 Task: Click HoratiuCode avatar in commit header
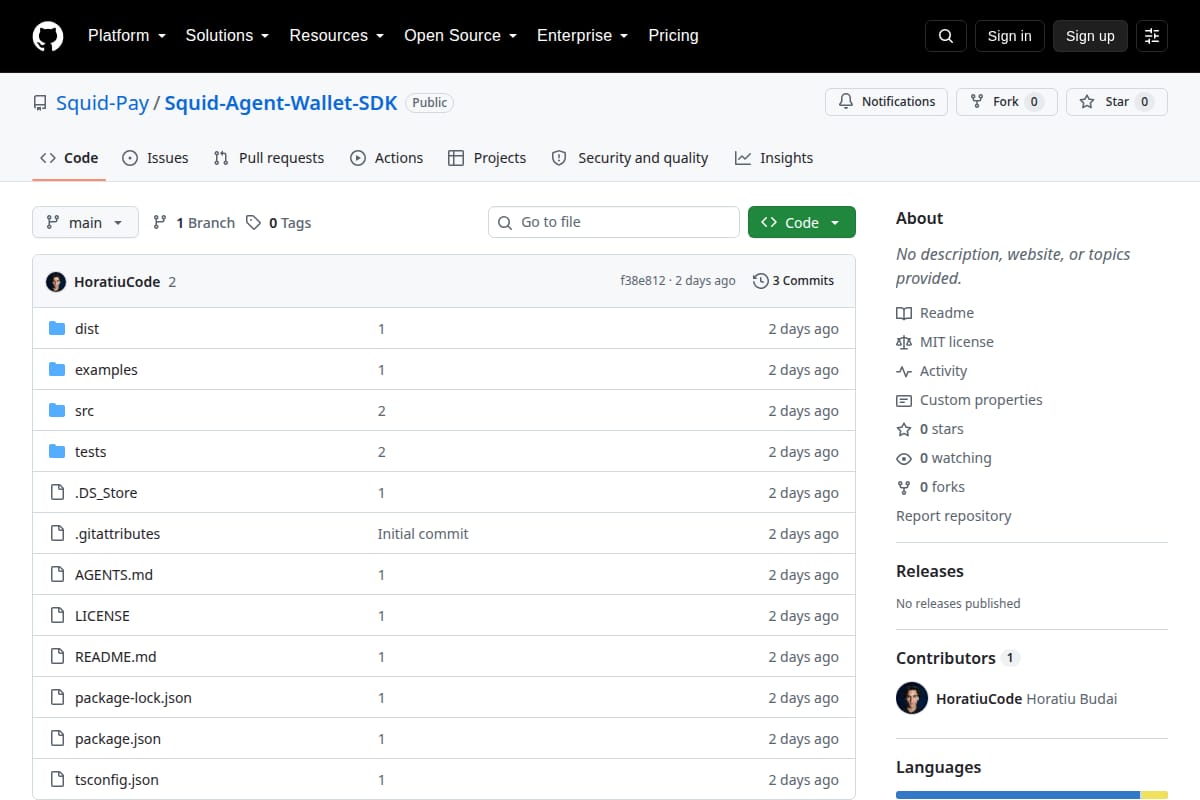(x=56, y=282)
